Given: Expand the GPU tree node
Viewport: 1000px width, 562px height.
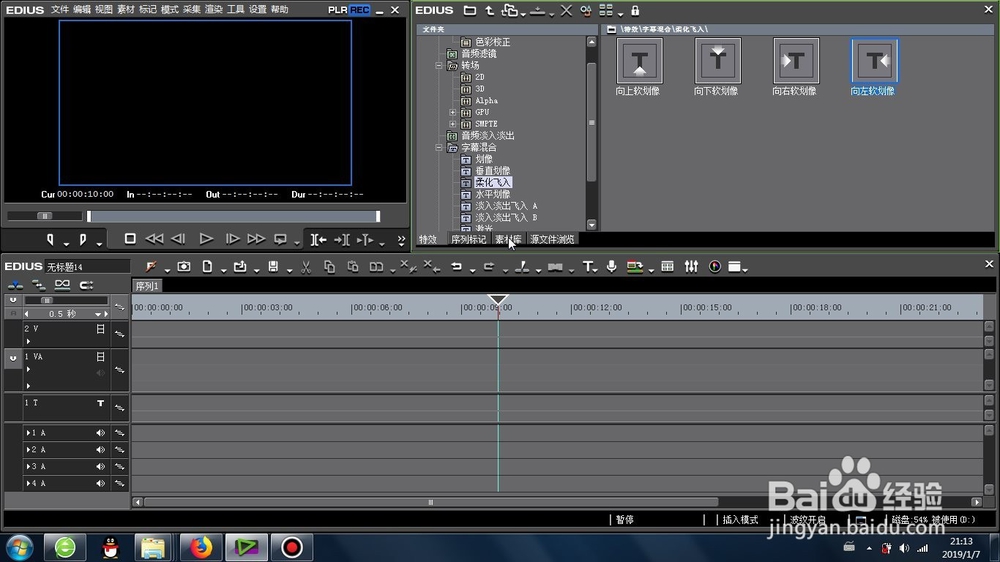Looking at the screenshot, I should tap(453, 112).
